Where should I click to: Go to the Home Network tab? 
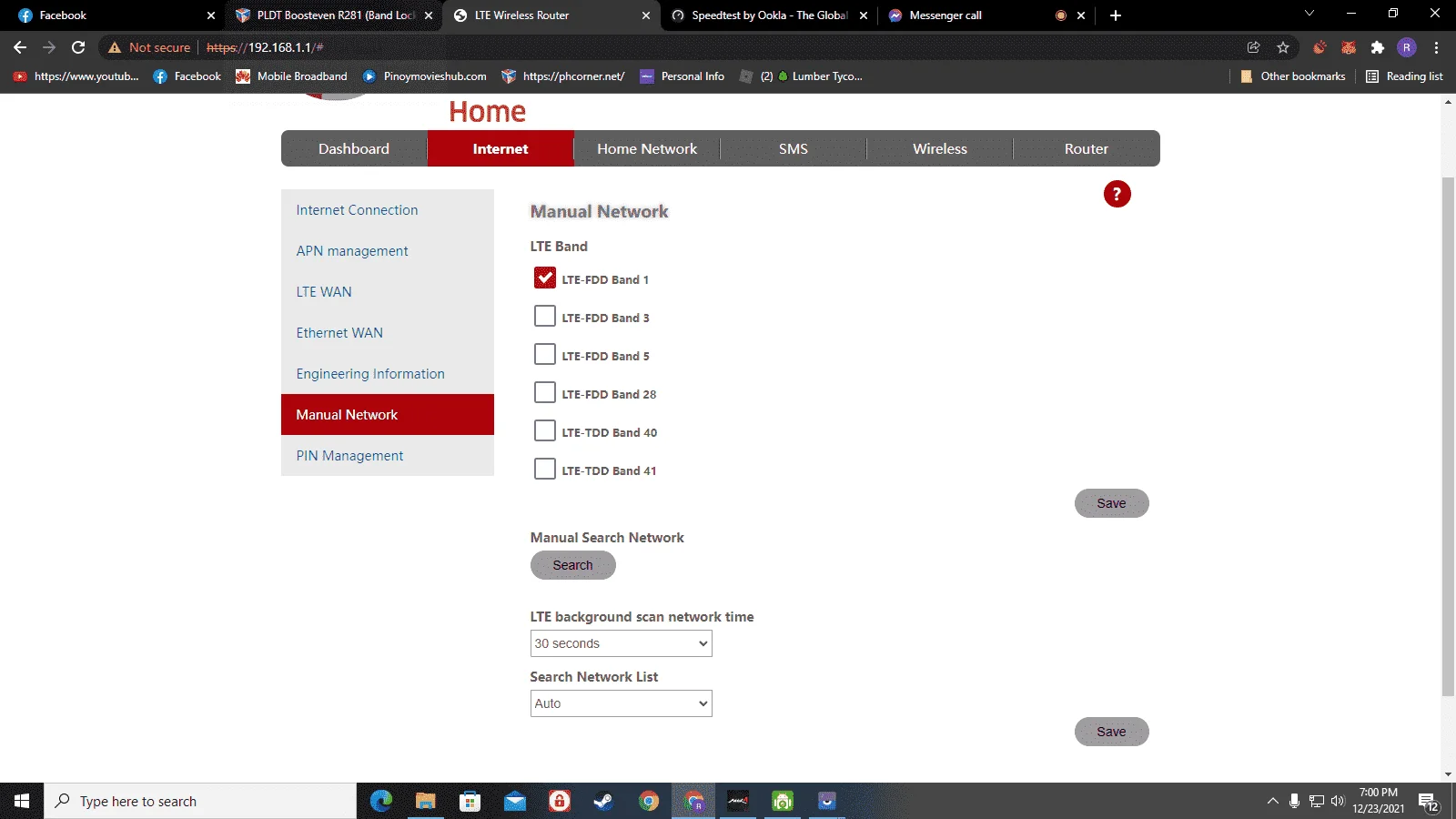point(647,148)
